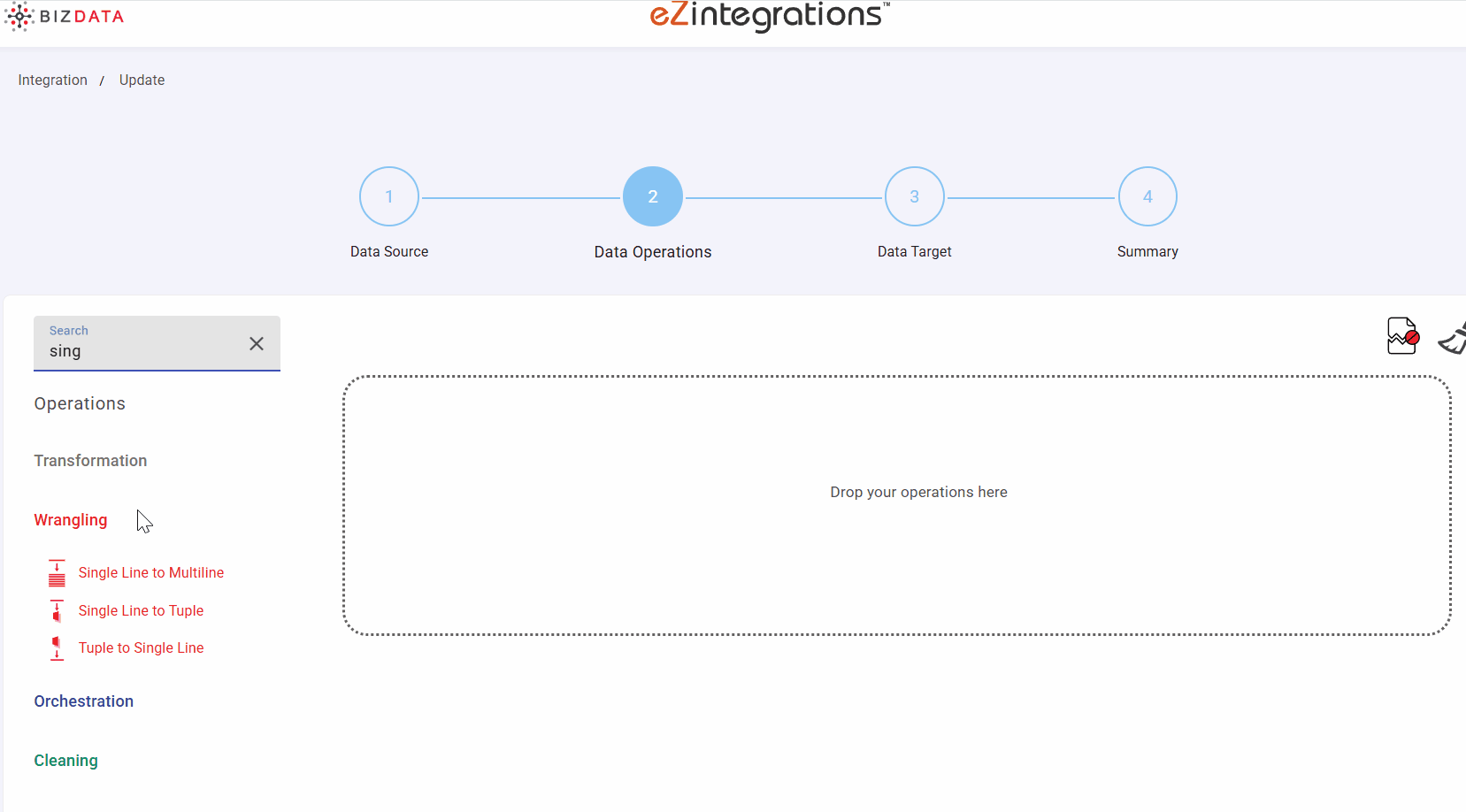
Task: Click the Integration breadcrumb link
Action: tap(53, 80)
